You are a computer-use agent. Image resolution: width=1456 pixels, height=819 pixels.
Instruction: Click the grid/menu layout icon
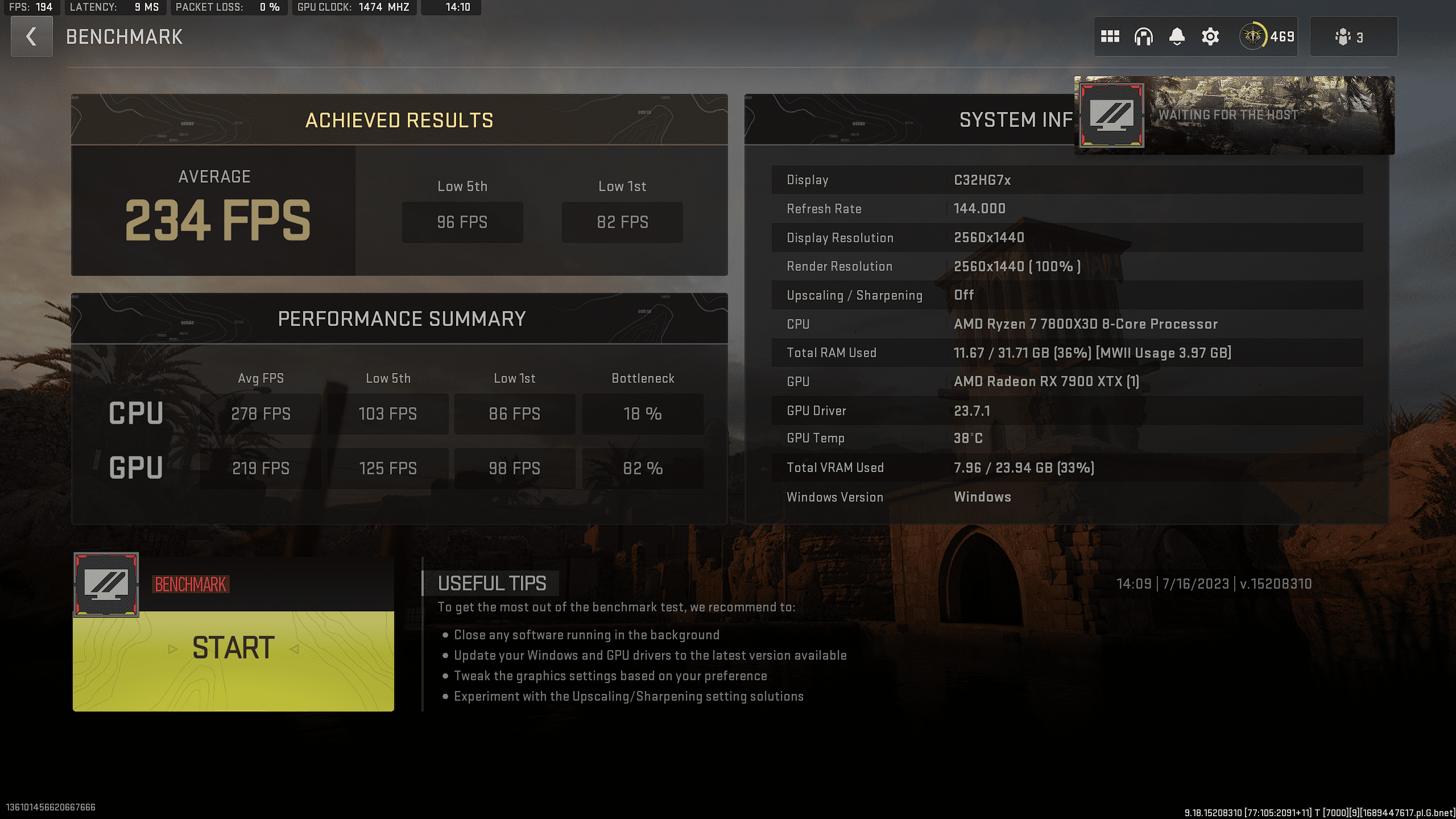point(1111,37)
